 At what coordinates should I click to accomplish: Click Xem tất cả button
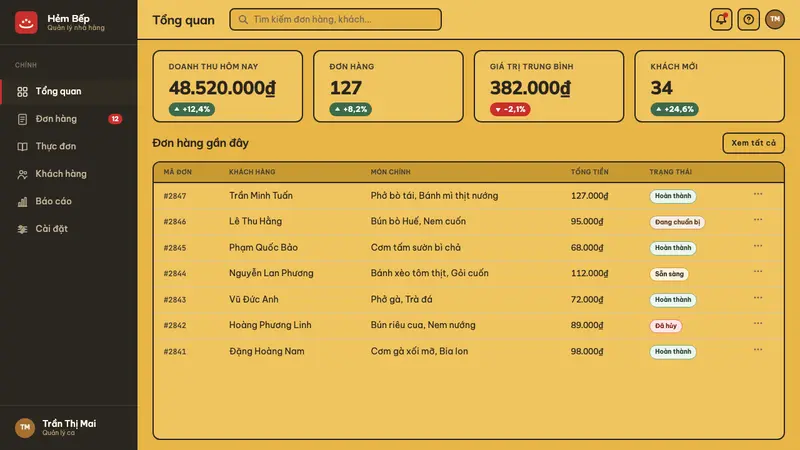754,143
